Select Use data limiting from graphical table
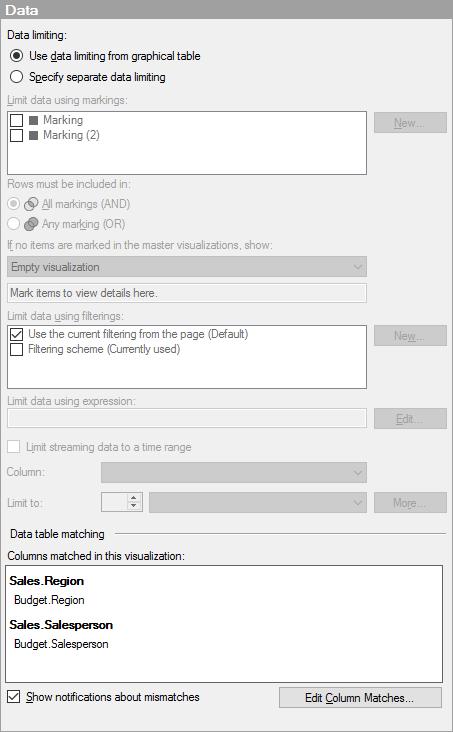Viewport: 453px width, 732px height. [16, 56]
